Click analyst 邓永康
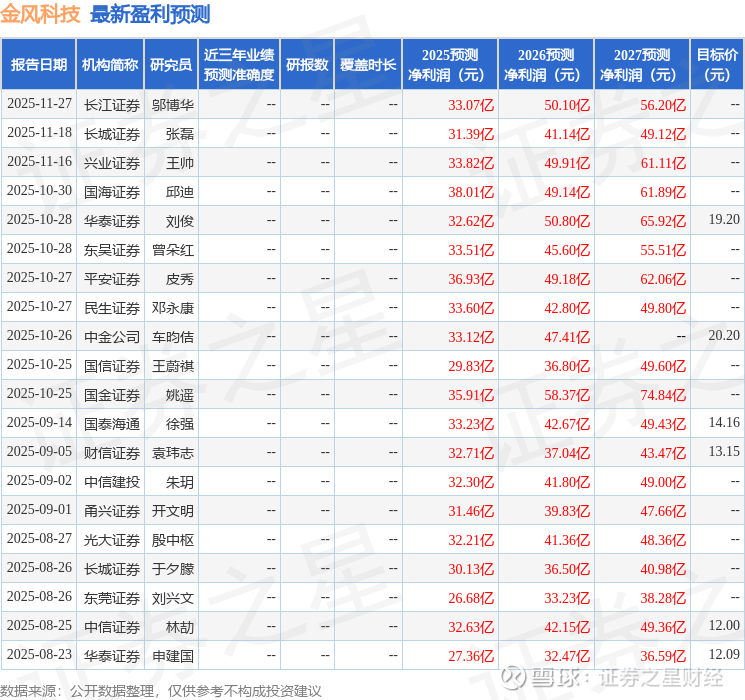The image size is (745, 700). [x=173, y=308]
